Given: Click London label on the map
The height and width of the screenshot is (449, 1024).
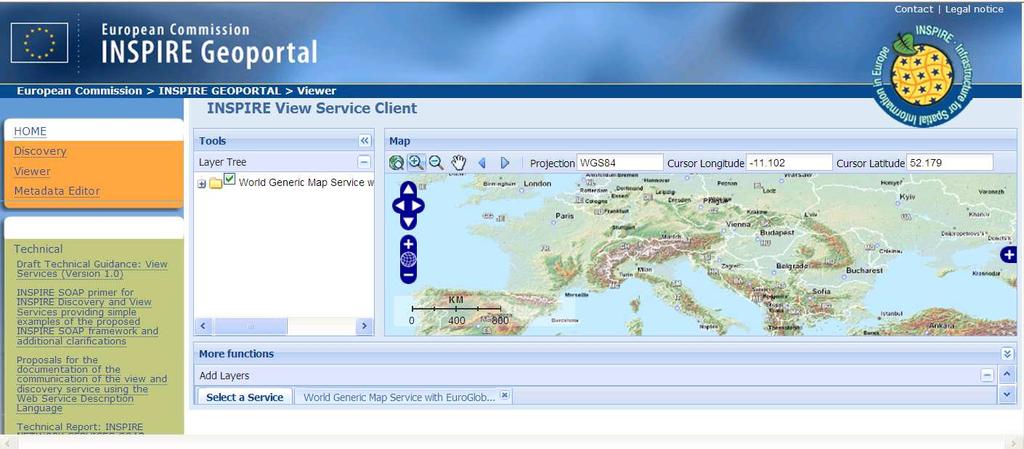Looking at the screenshot, I should 537,184.
